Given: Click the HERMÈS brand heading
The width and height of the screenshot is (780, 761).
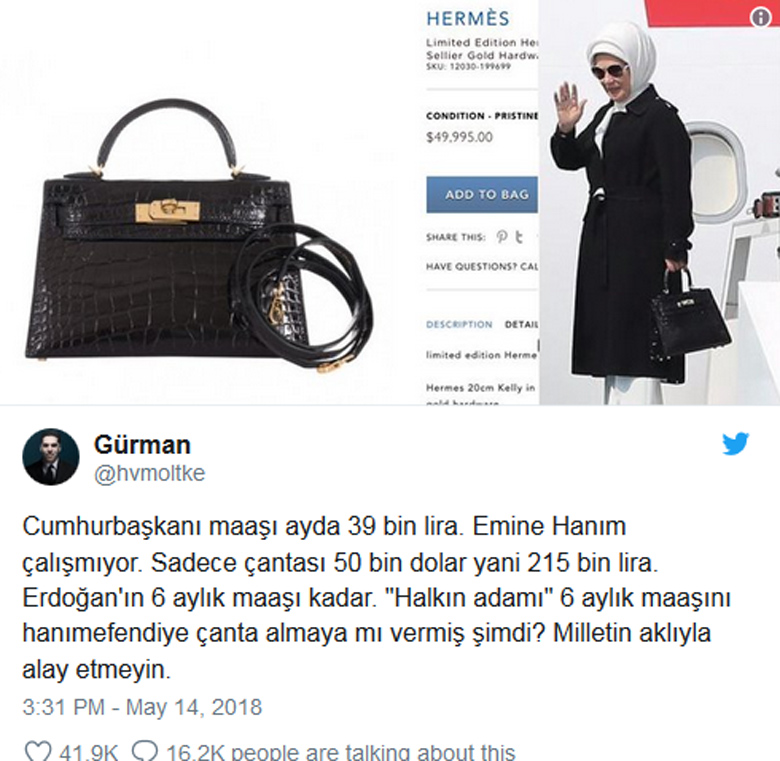Looking at the screenshot, I should click(x=468, y=18).
